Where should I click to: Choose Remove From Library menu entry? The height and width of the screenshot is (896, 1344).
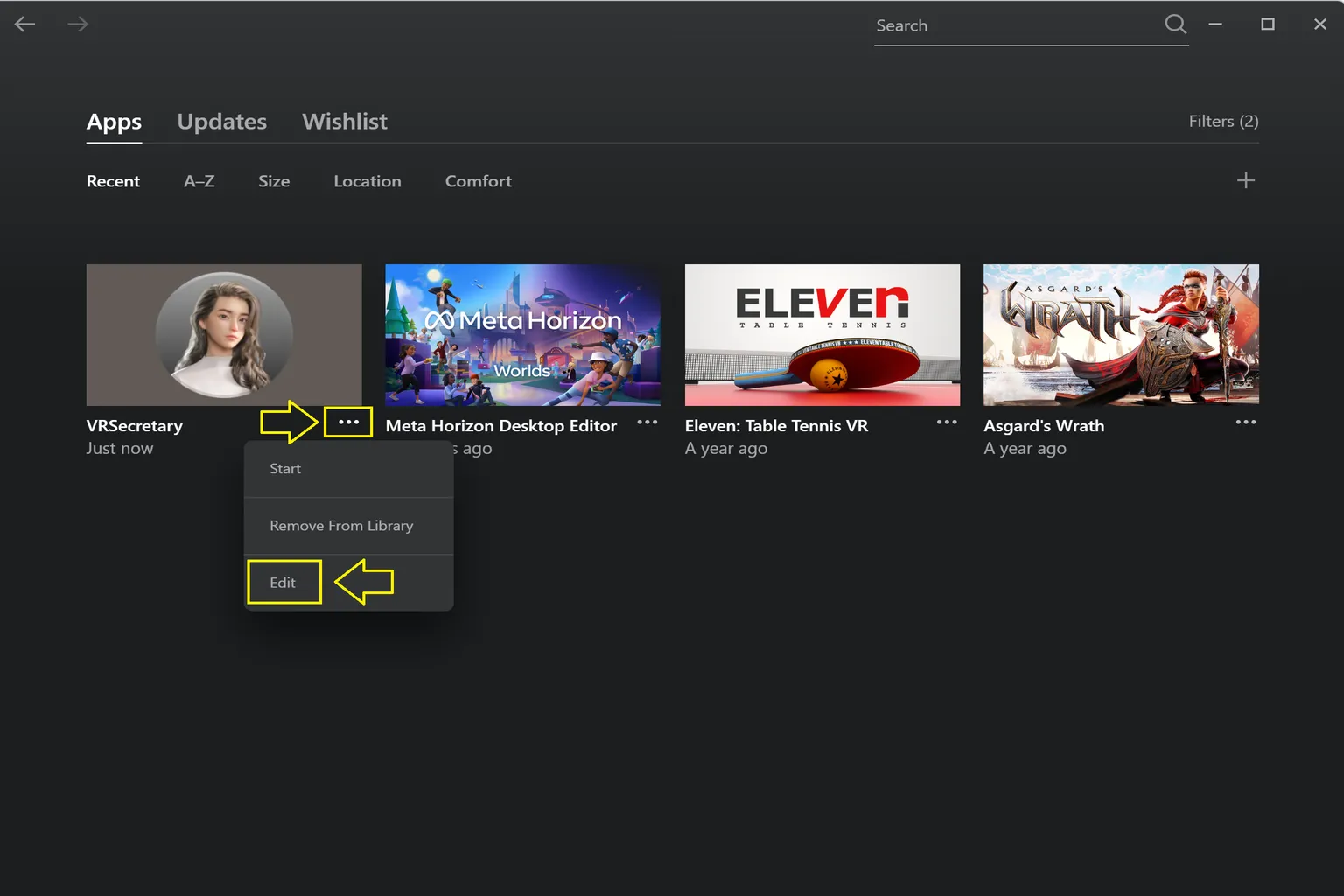[348, 526]
